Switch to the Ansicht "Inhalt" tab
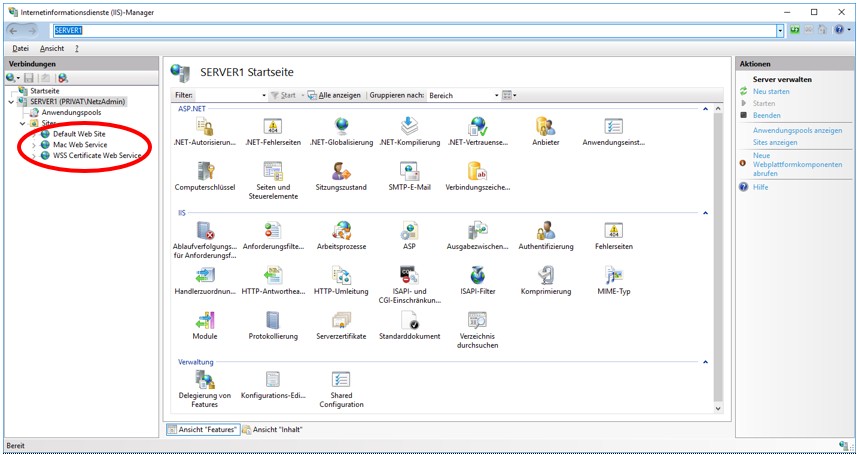857x455 pixels. [x=272, y=429]
